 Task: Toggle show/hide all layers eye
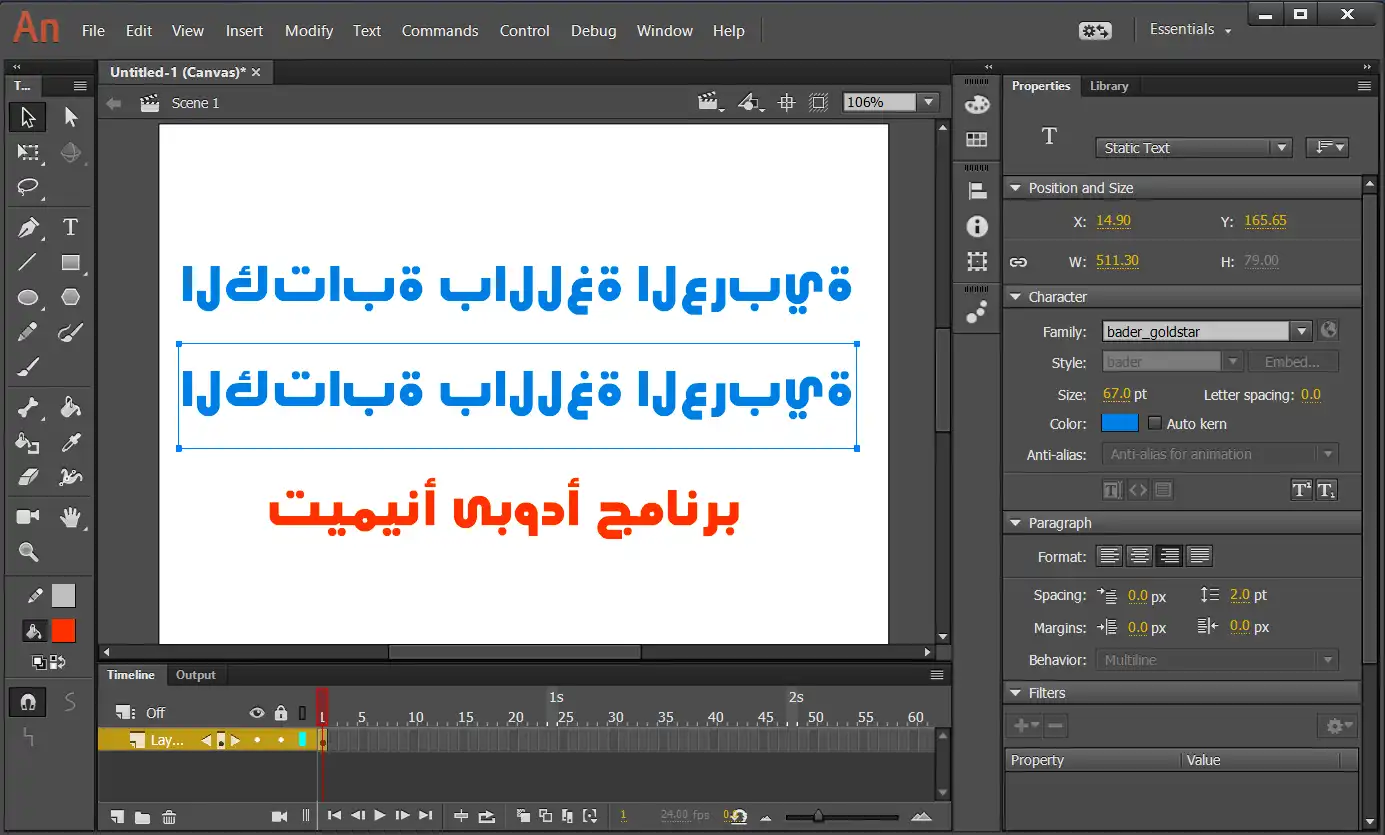point(257,713)
